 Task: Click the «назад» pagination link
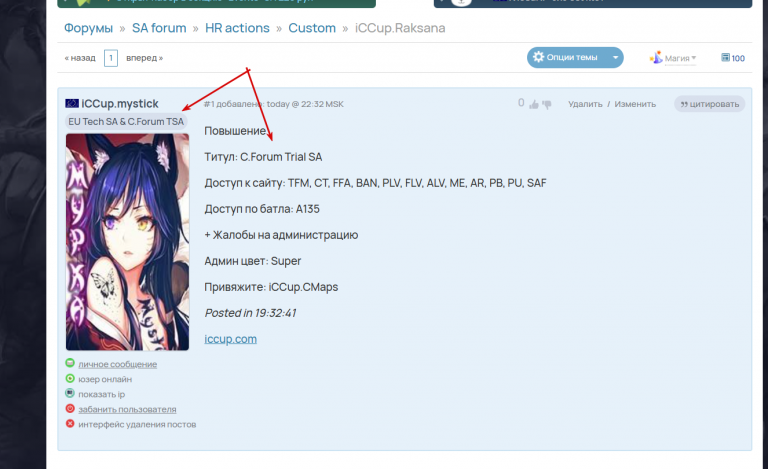coord(80,58)
